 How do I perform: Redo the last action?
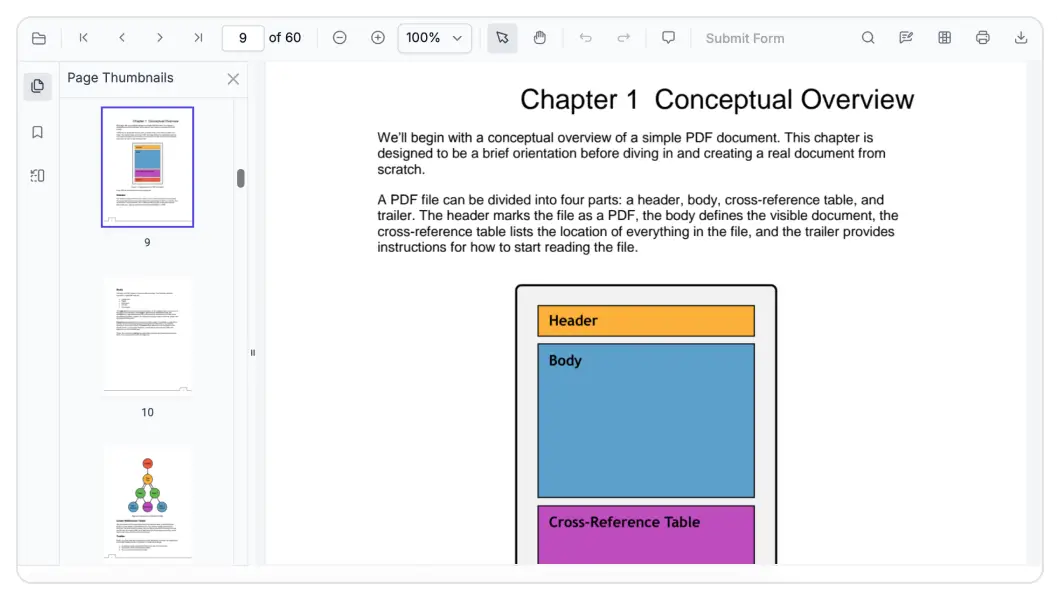pos(623,37)
